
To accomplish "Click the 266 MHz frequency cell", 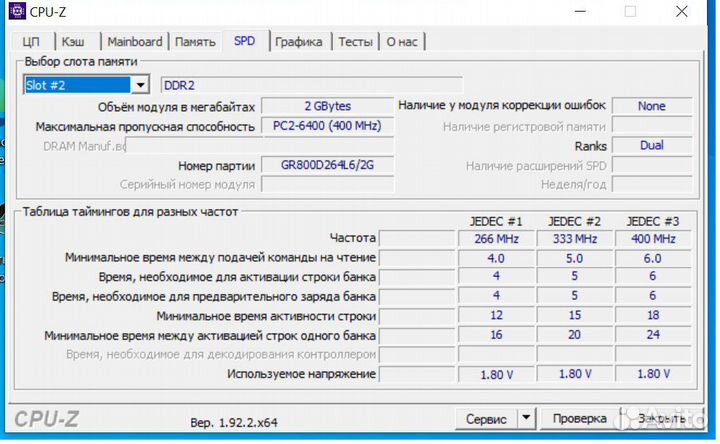I will [x=496, y=239].
